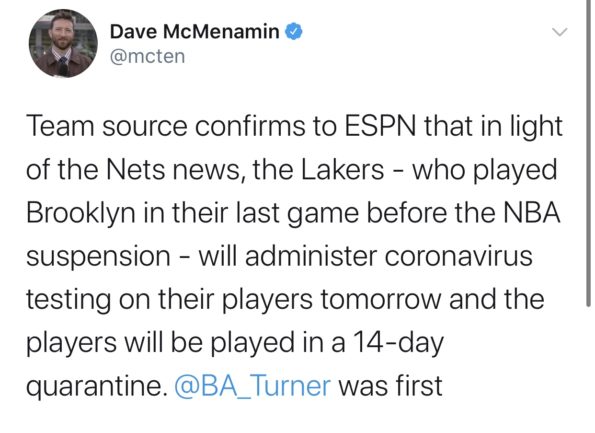Image resolution: width=595 pixels, height=433 pixels.
Task: Click the Dave McMenamin display name
Action: click(x=195, y=31)
